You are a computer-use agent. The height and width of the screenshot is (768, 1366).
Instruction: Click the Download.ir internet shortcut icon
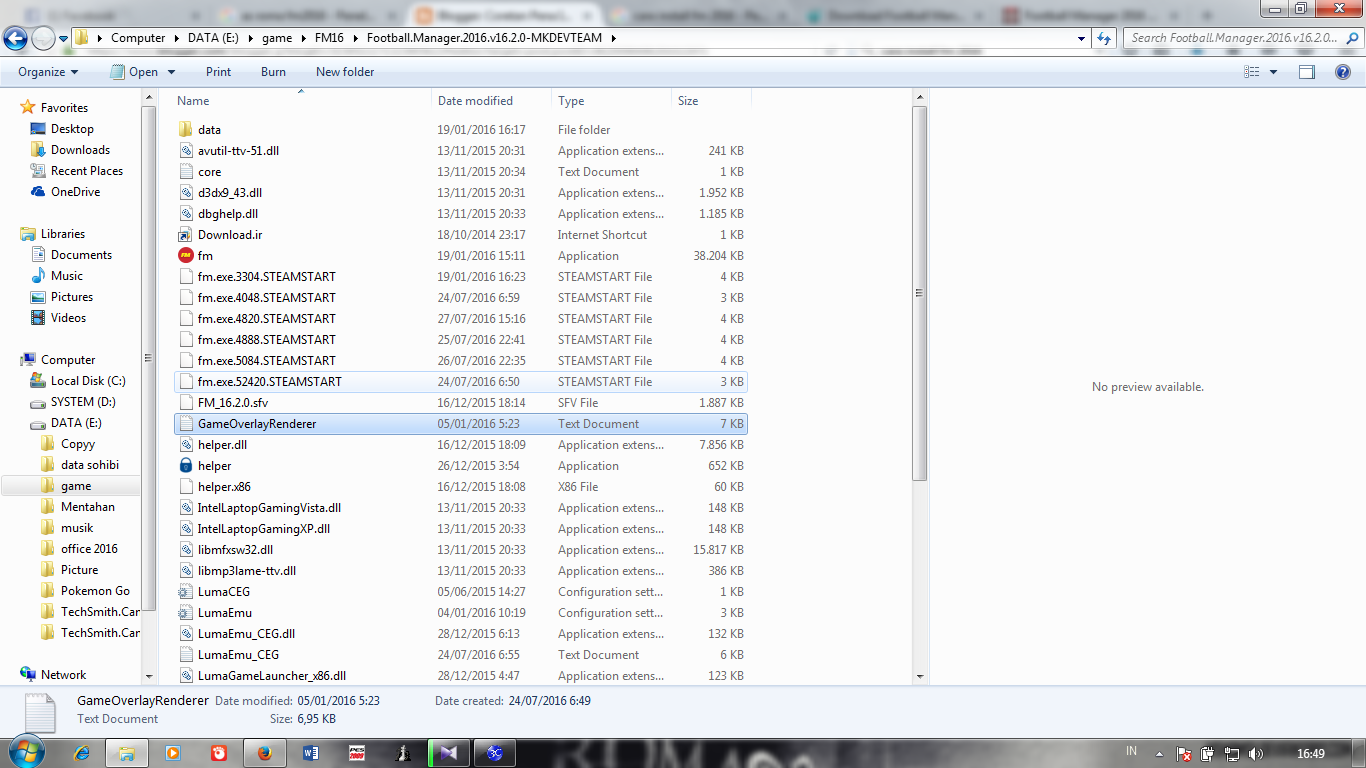click(185, 235)
